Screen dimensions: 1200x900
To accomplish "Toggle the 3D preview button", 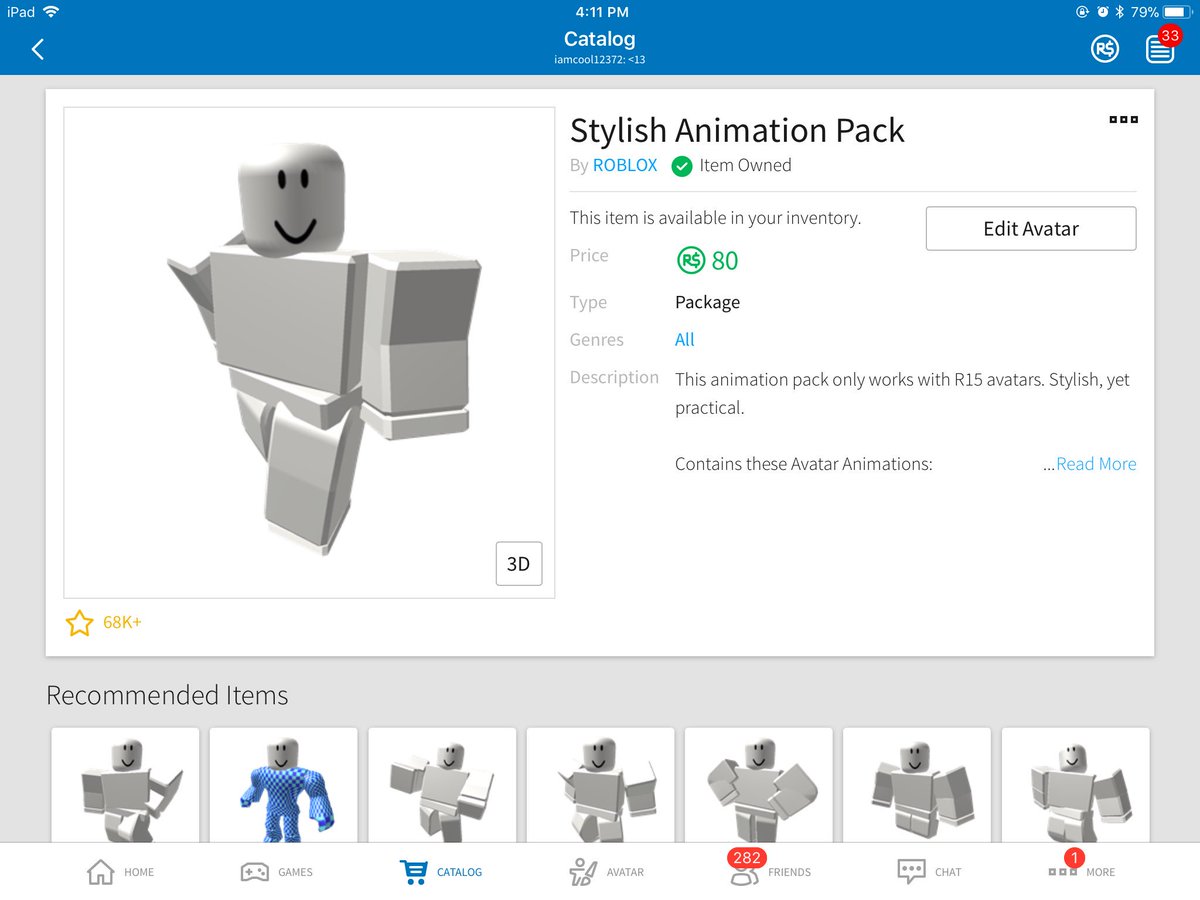I will tap(519, 563).
